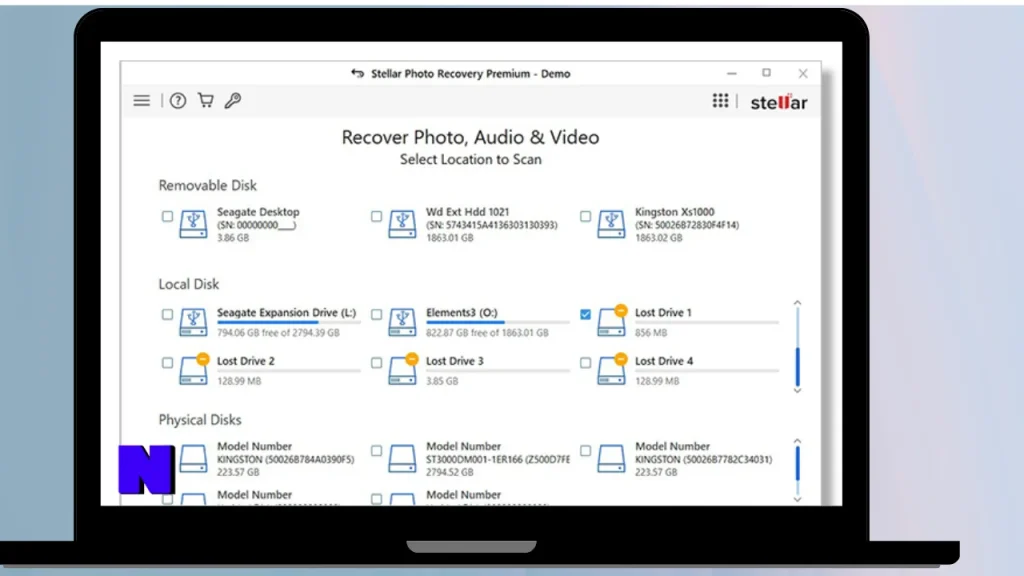Click the Physical Disks scrollbar thumb
This screenshot has width=1024, height=576.
pos(797,464)
